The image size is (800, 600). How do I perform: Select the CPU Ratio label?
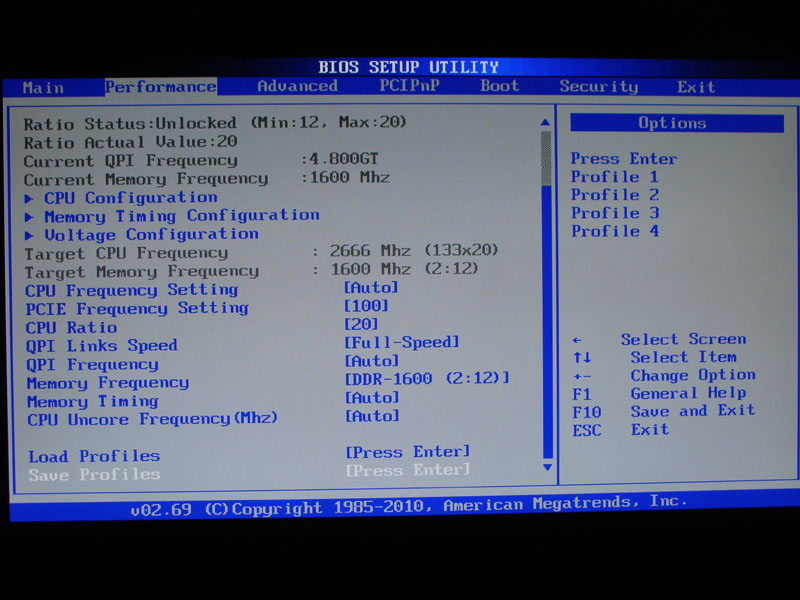(x=71, y=328)
